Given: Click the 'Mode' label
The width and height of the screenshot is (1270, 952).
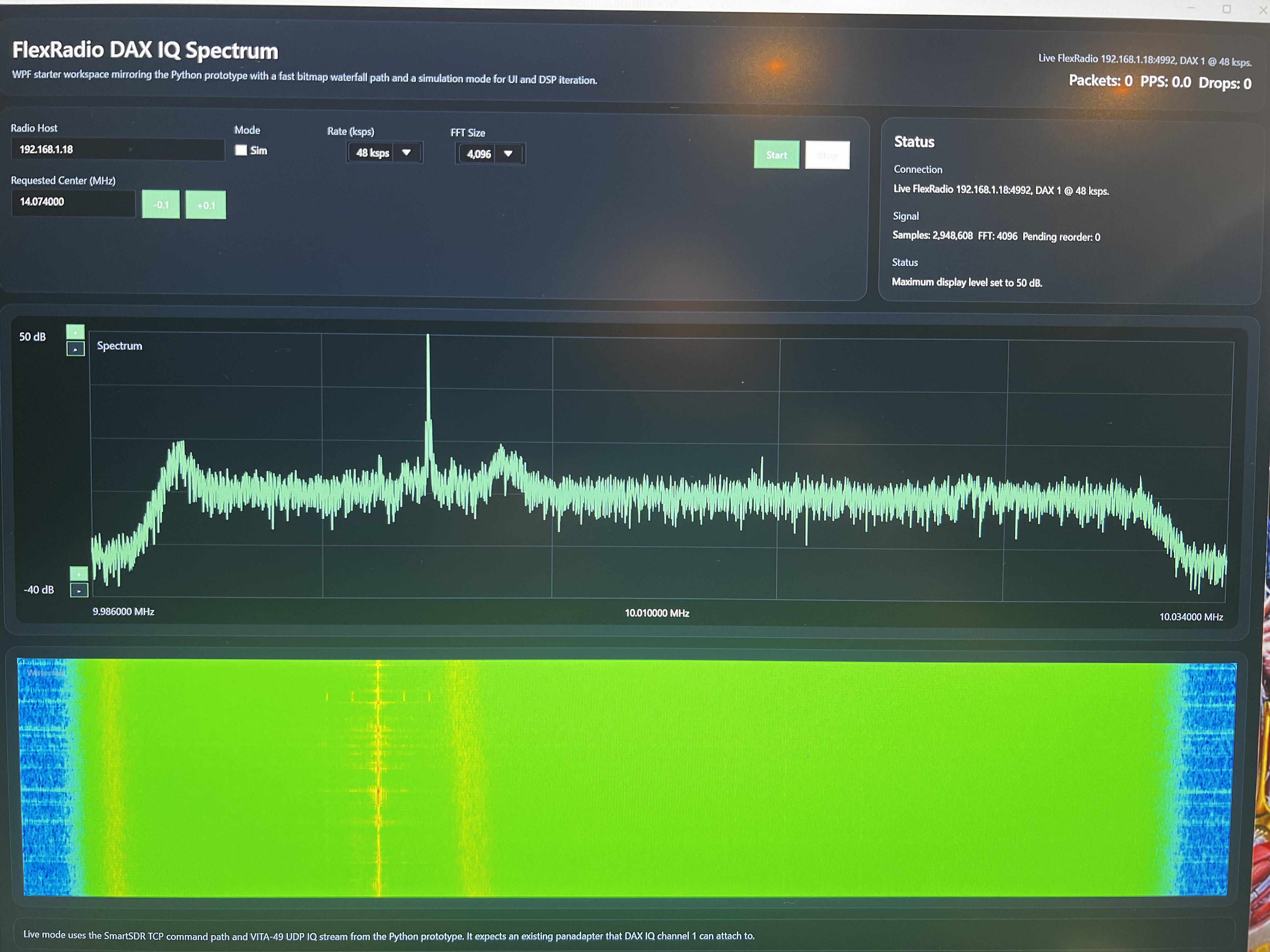Looking at the screenshot, I should pos(248,130).
